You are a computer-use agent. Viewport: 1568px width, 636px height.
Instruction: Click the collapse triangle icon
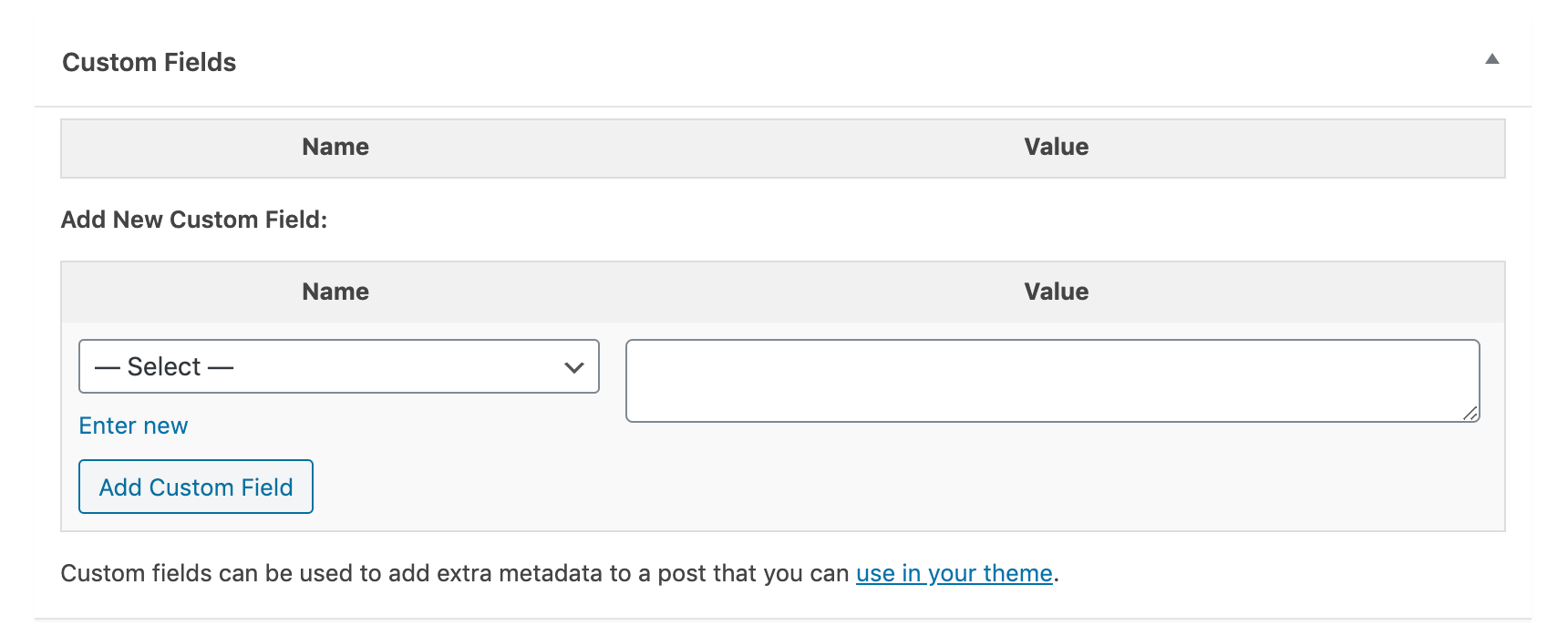pyautogui.click(x=1492, y=58)
